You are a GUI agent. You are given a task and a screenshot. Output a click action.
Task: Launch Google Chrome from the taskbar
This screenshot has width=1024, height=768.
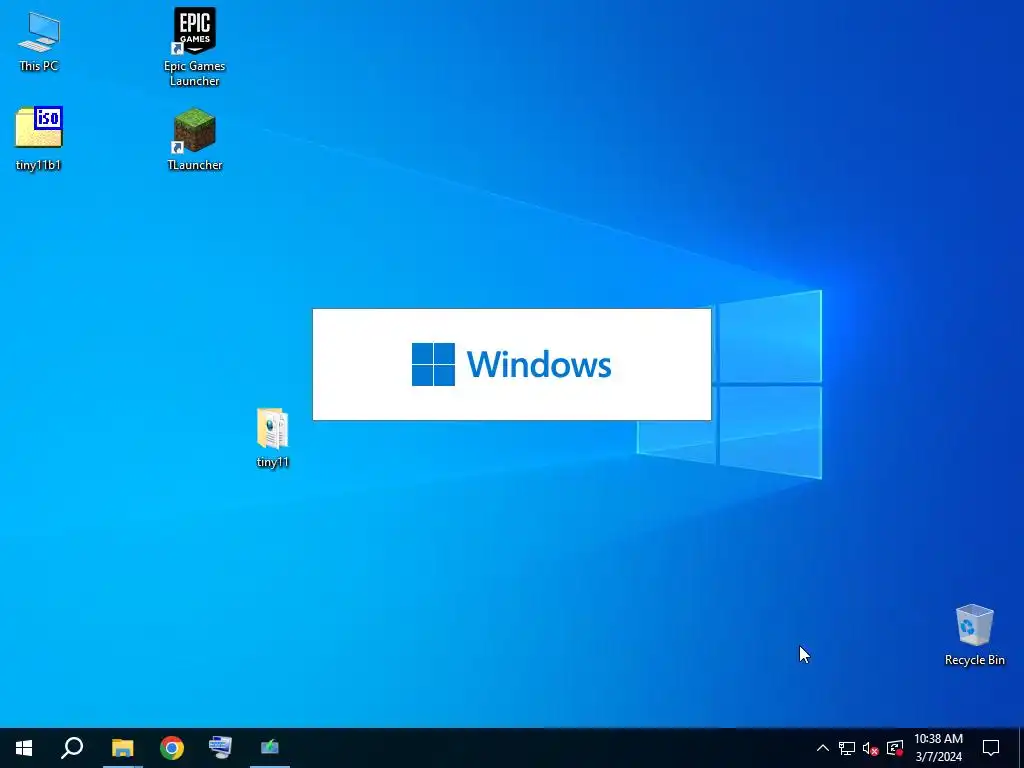tap(172, 748)
